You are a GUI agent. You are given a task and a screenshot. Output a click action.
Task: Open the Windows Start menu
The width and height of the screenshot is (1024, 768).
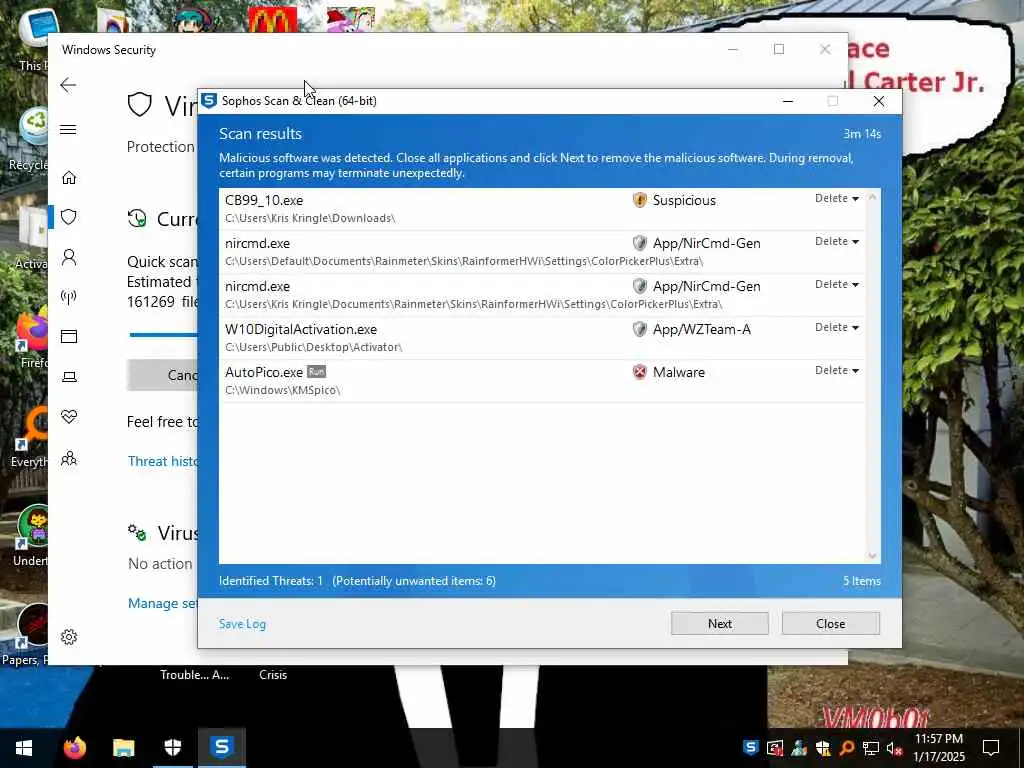(24, 748)
